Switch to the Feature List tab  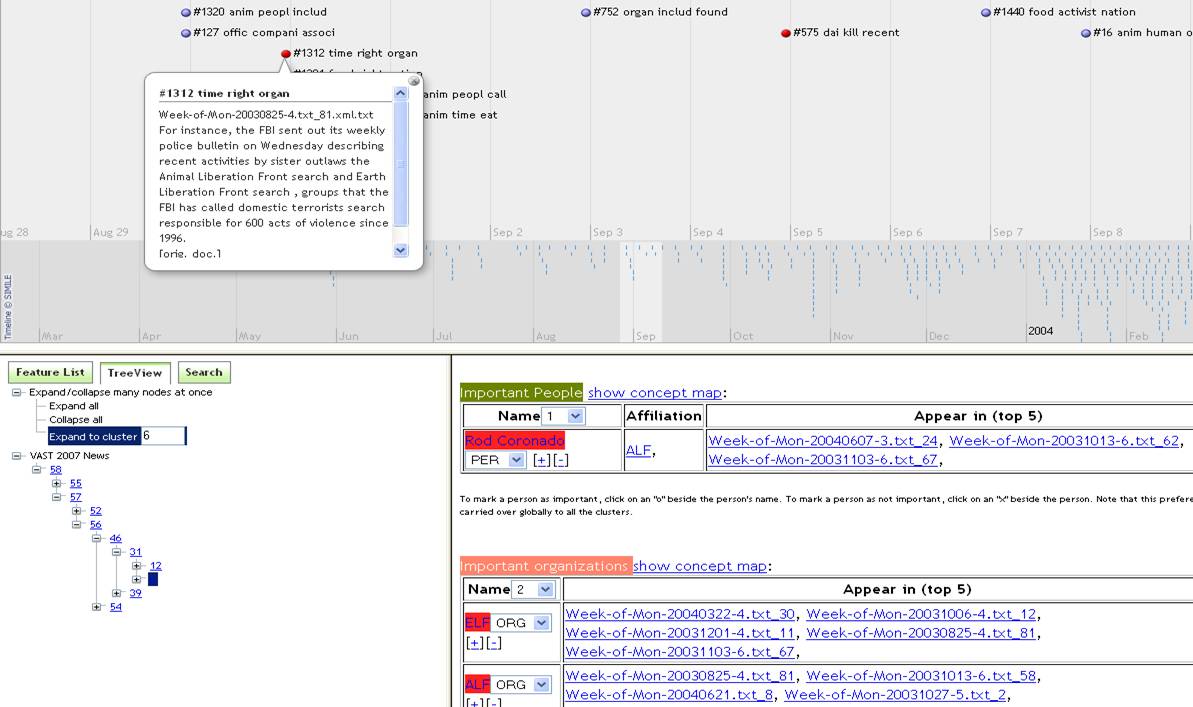(50, 373)
